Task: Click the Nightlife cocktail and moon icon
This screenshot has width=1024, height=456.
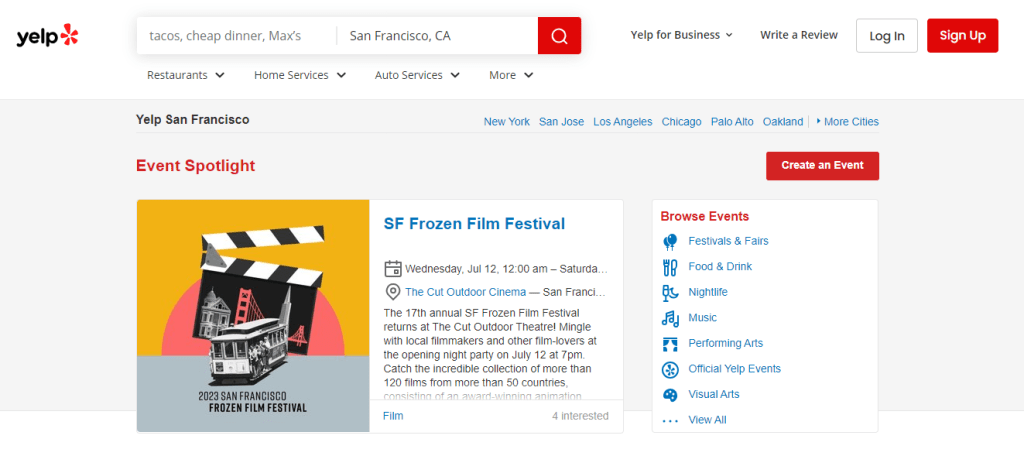Action: click(x=670, y=293)
